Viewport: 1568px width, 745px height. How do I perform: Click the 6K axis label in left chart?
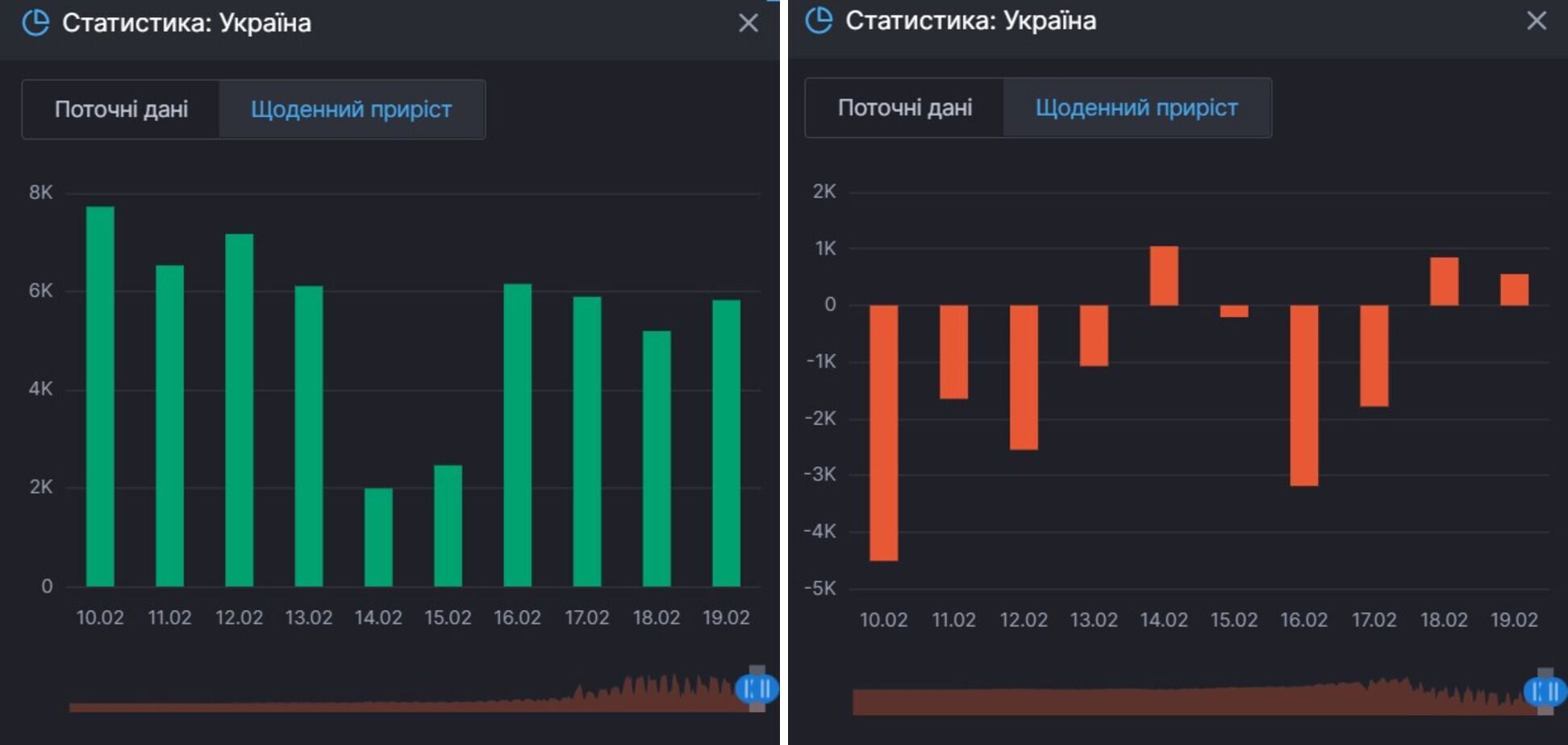click(x=40, y=290)
